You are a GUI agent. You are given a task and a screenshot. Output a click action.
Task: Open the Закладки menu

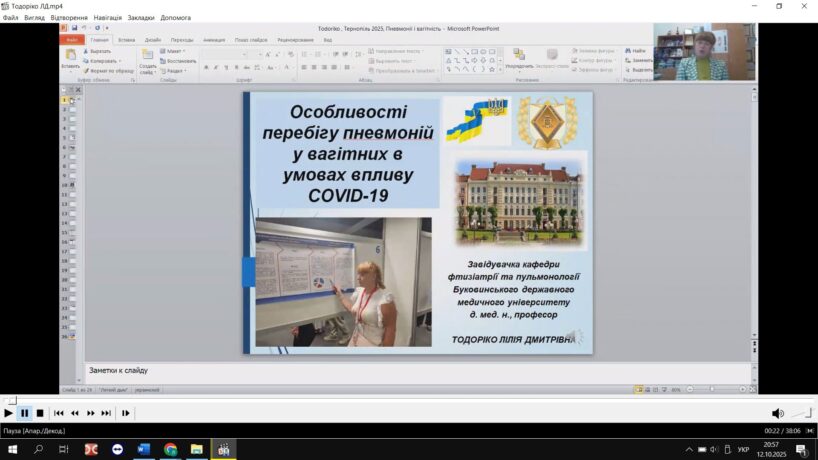(x=141, y=17)
